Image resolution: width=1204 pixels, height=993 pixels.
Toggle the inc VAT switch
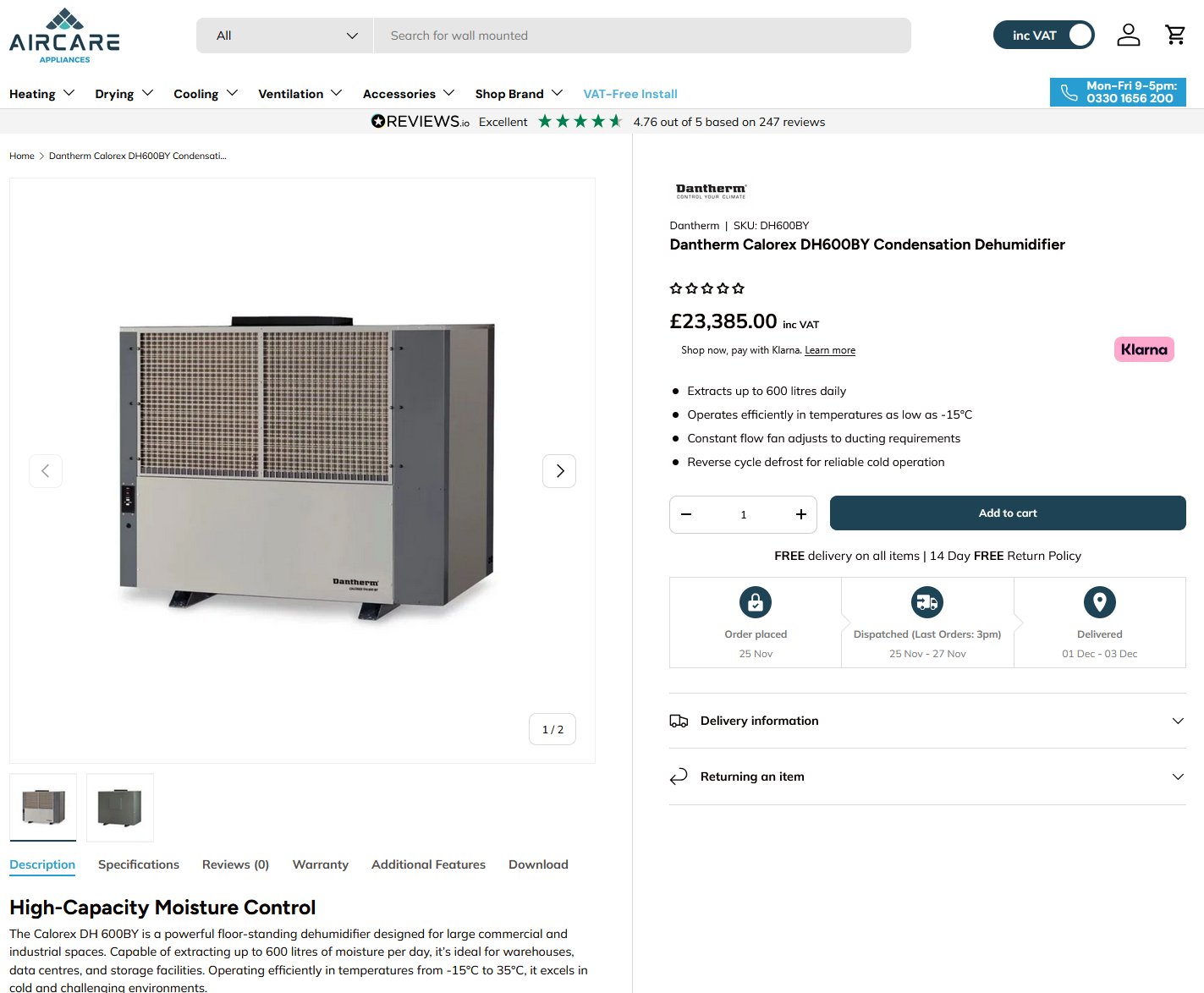click(x=1043, y=36)
